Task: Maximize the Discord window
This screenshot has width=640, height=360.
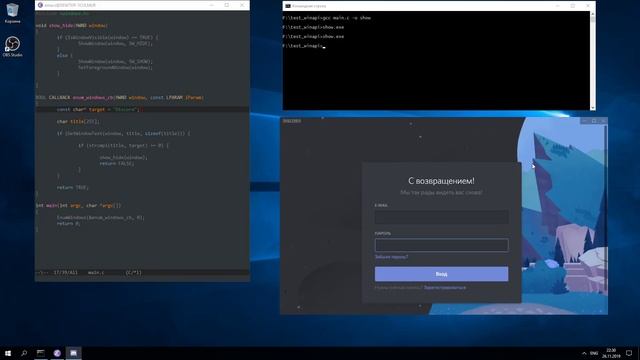Action: pos(594,121)
